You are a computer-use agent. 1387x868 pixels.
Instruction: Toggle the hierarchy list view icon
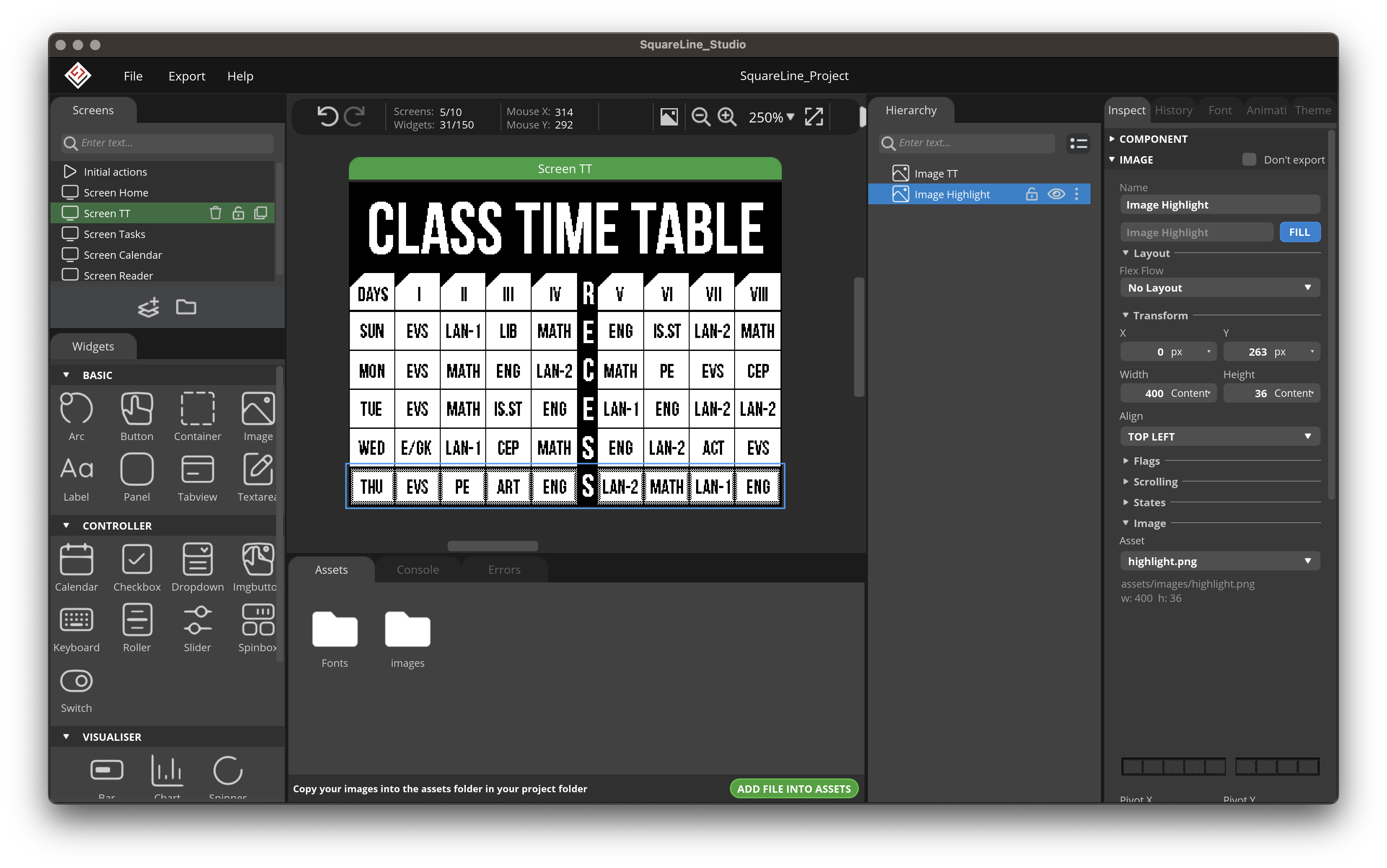tap(1078, 143)
